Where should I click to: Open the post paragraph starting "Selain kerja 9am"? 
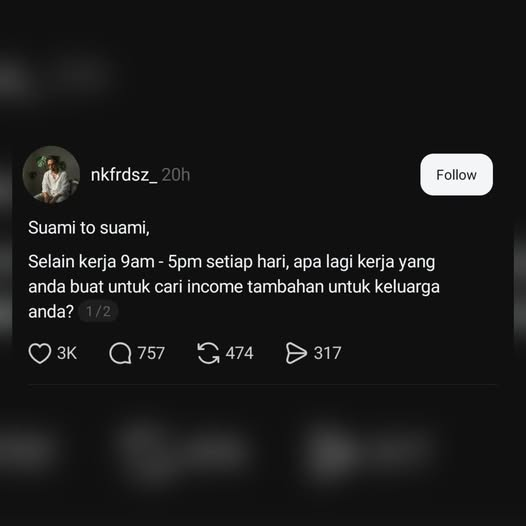coord(234,287)
